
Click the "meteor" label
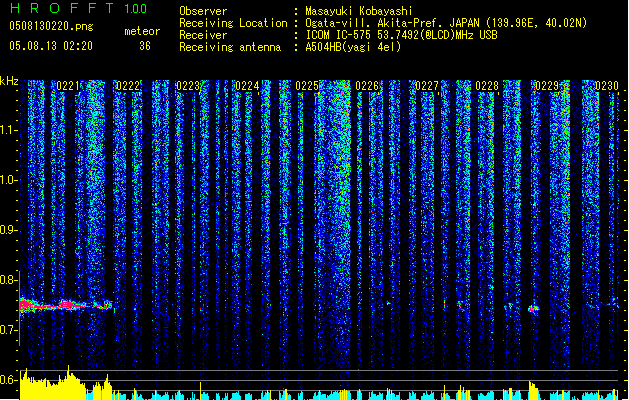(x=142, y=31)
